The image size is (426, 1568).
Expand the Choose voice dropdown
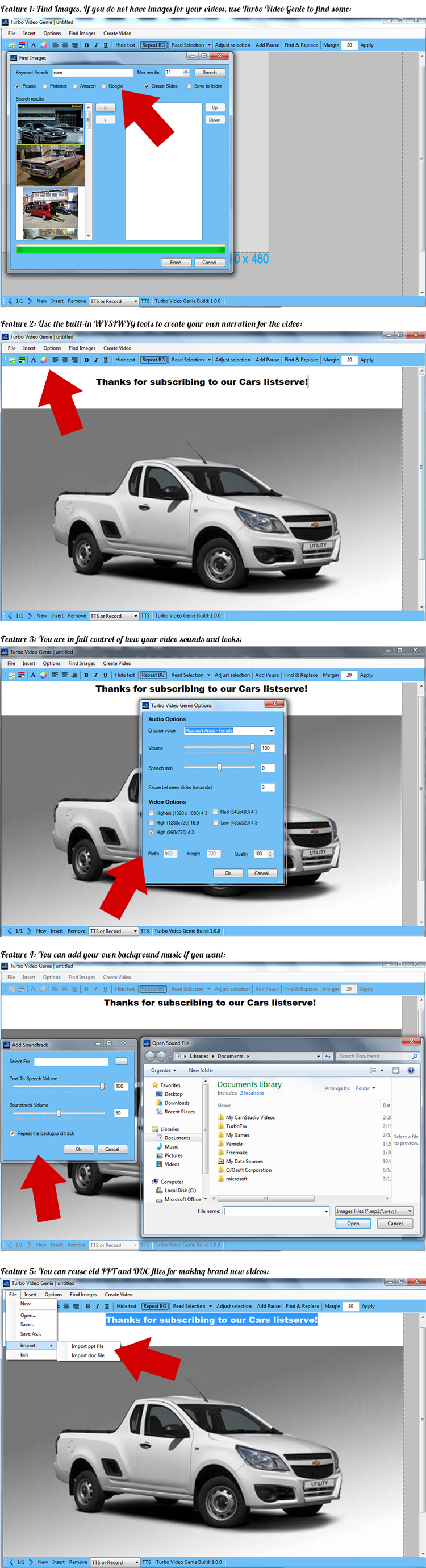point(271,730)
